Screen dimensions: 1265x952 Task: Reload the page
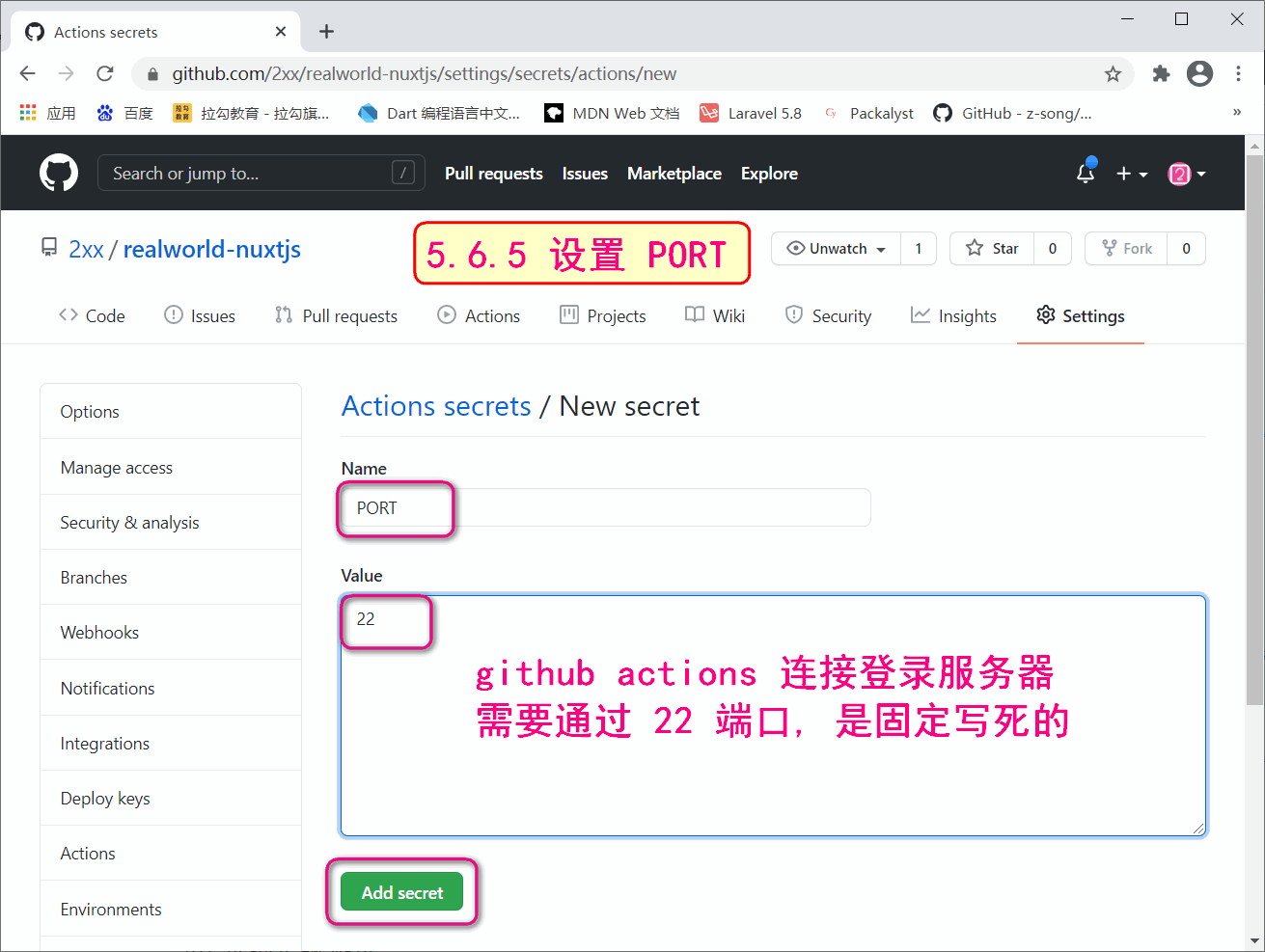point(105,73)
